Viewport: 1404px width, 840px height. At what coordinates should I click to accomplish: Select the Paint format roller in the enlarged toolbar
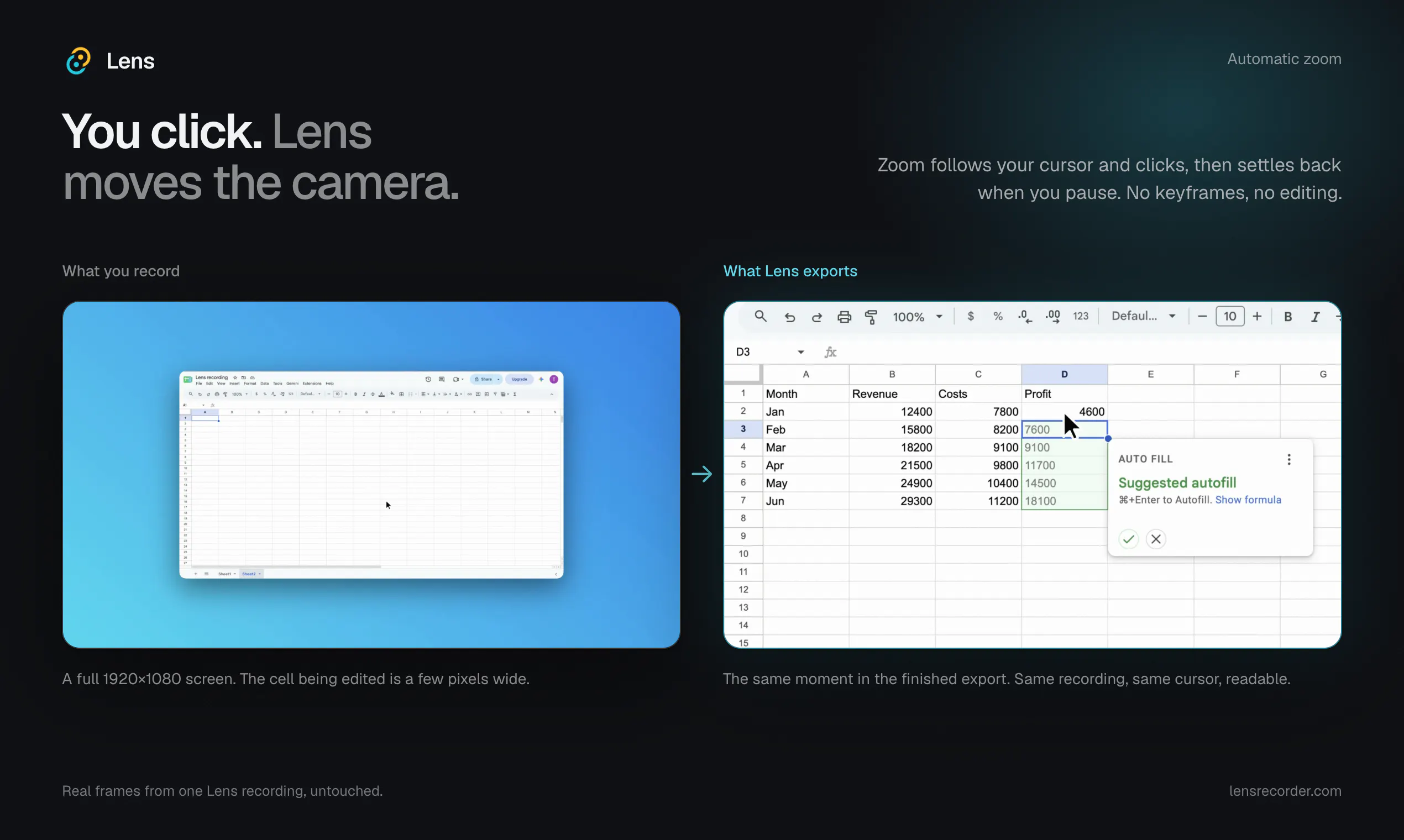(x=871, y=317)
